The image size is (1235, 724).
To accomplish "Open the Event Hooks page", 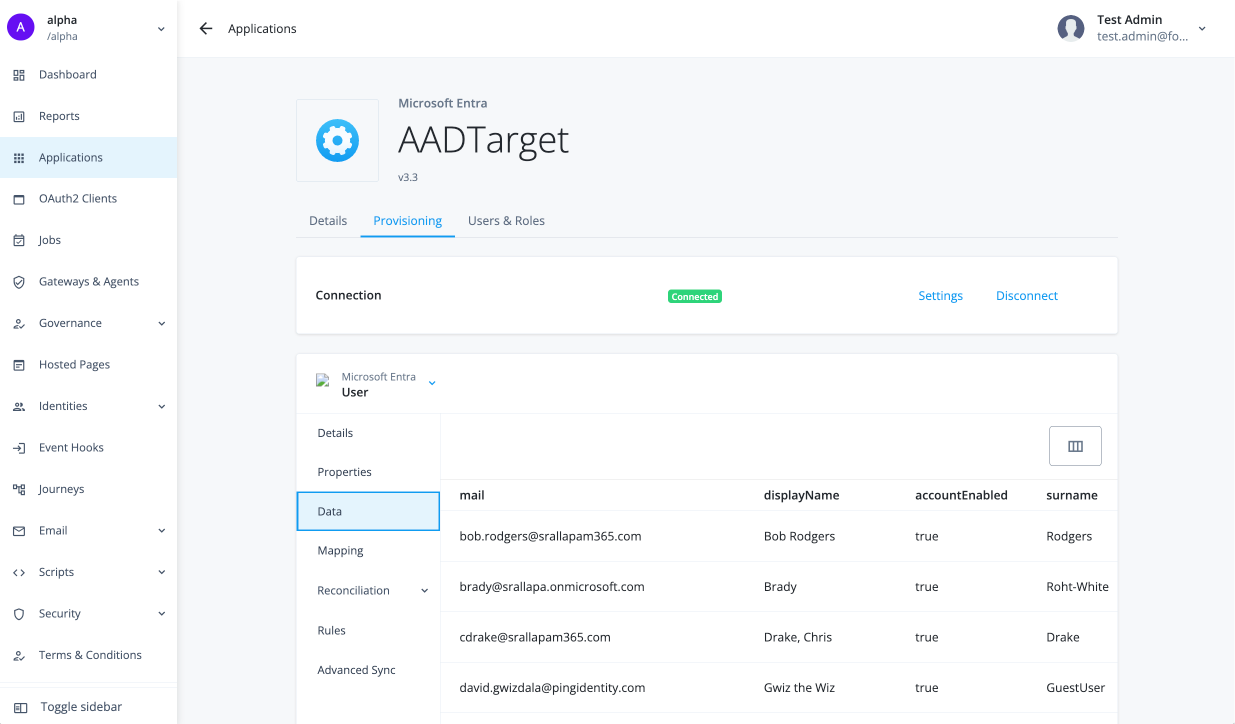I will [70, 447].
